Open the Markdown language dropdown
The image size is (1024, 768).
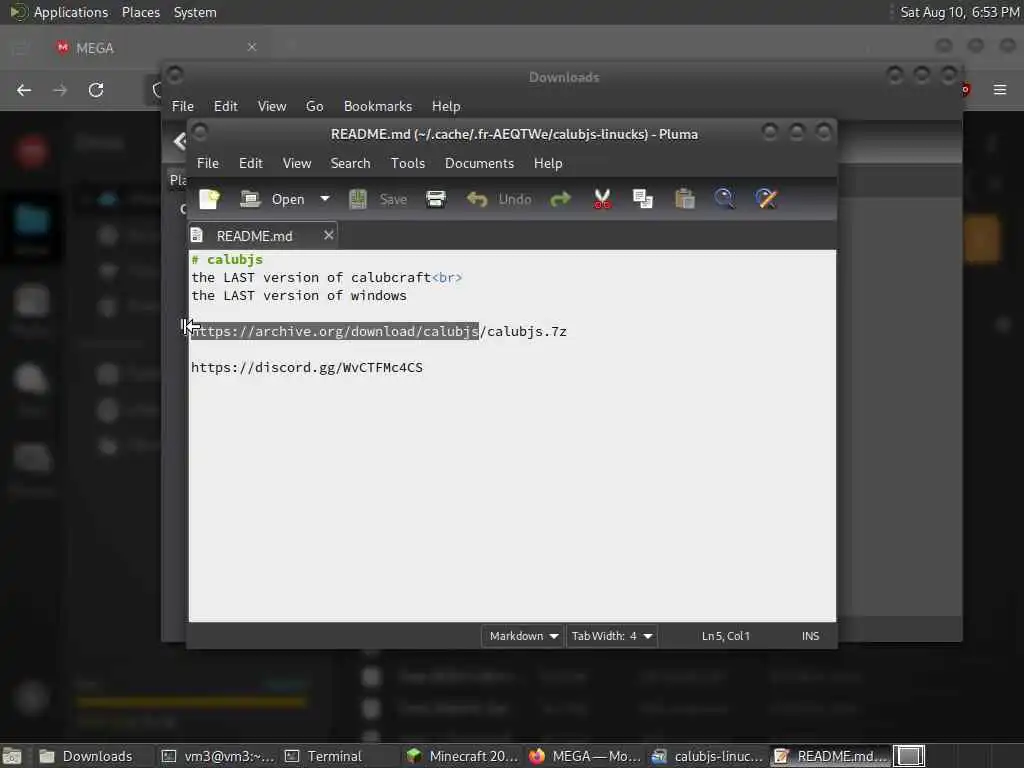[x=522, y=635]
